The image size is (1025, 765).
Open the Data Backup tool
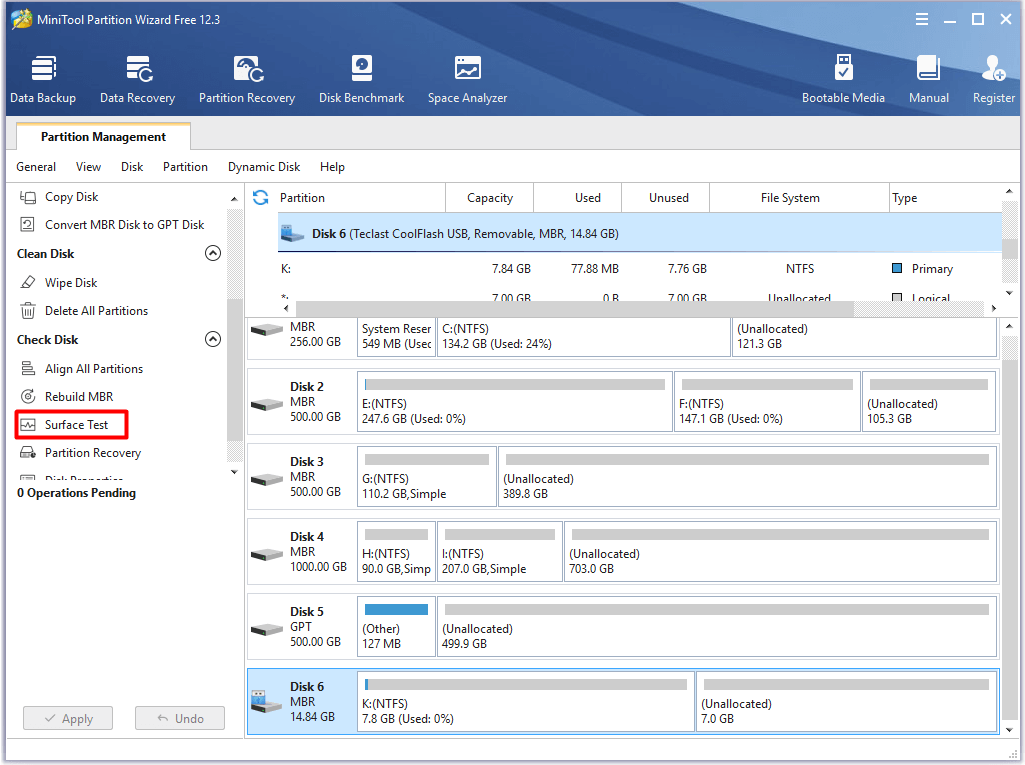pyautogui.click(x=43, y=79)
